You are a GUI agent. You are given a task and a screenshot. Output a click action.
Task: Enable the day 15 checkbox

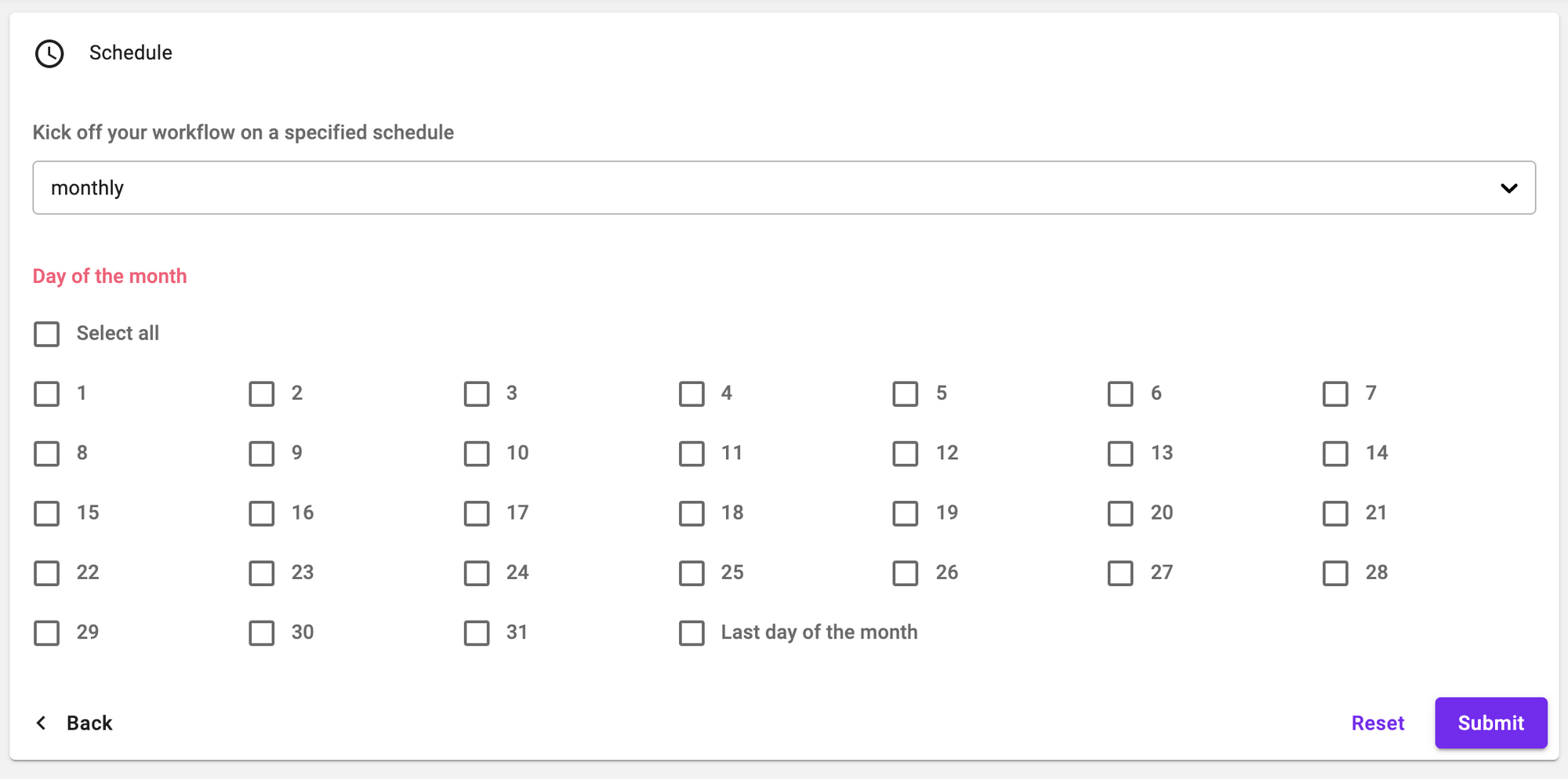click(x=47, y=513)
